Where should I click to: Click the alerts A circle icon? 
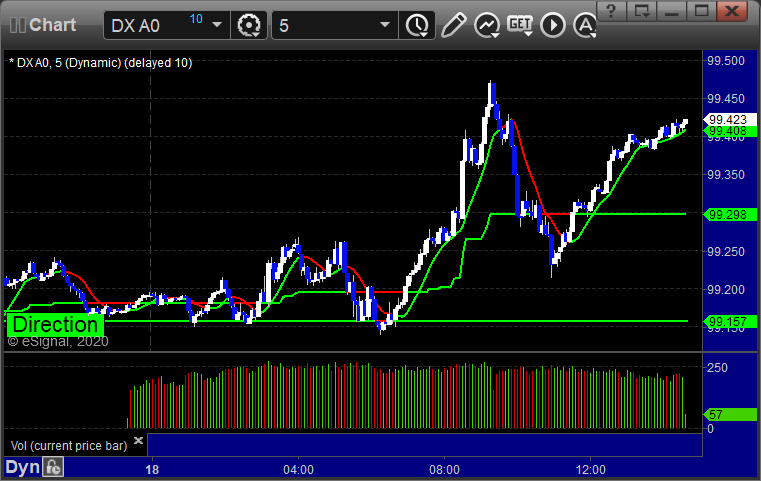point(585,25)
